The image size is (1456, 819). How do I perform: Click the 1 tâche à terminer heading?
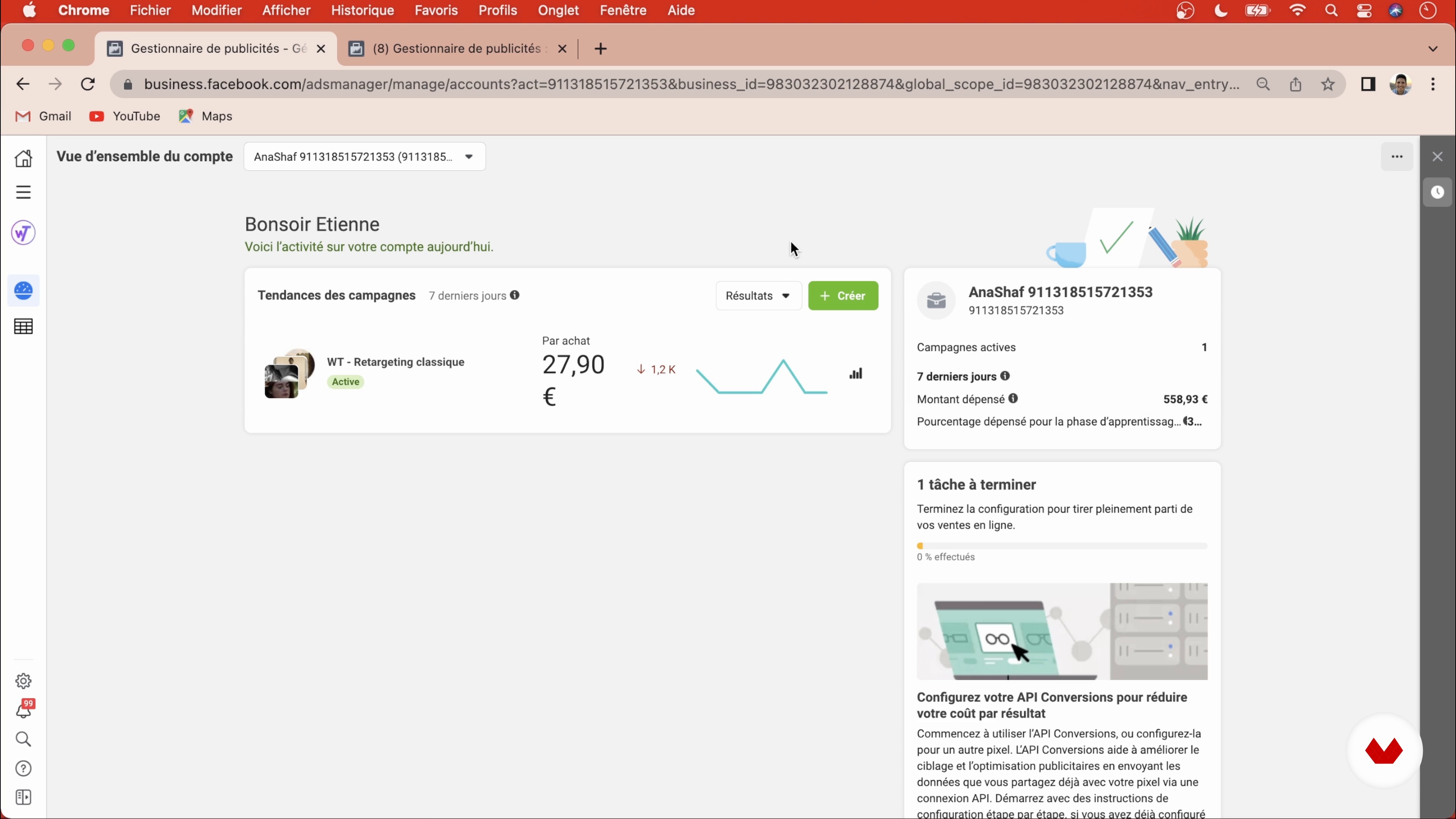point(976,485)
